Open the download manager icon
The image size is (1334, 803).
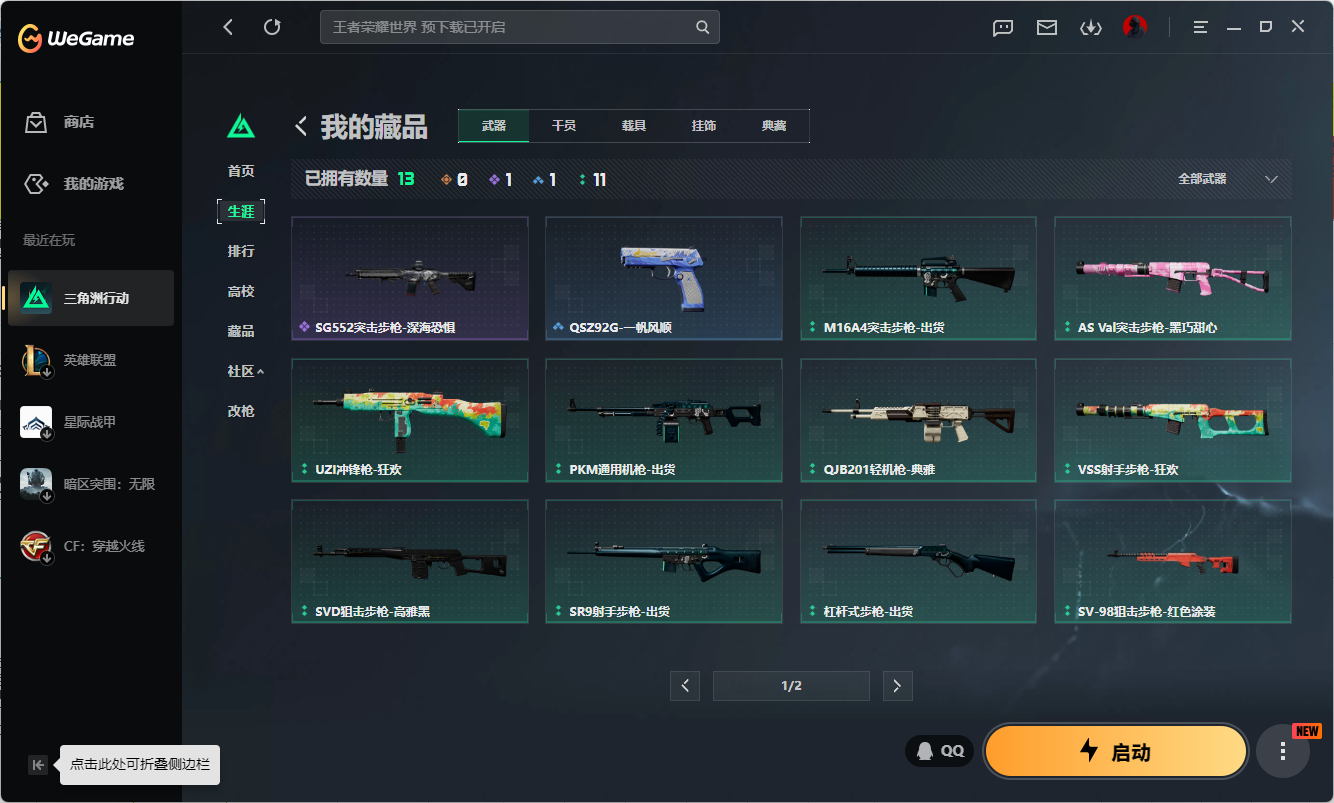point(1090,27)
